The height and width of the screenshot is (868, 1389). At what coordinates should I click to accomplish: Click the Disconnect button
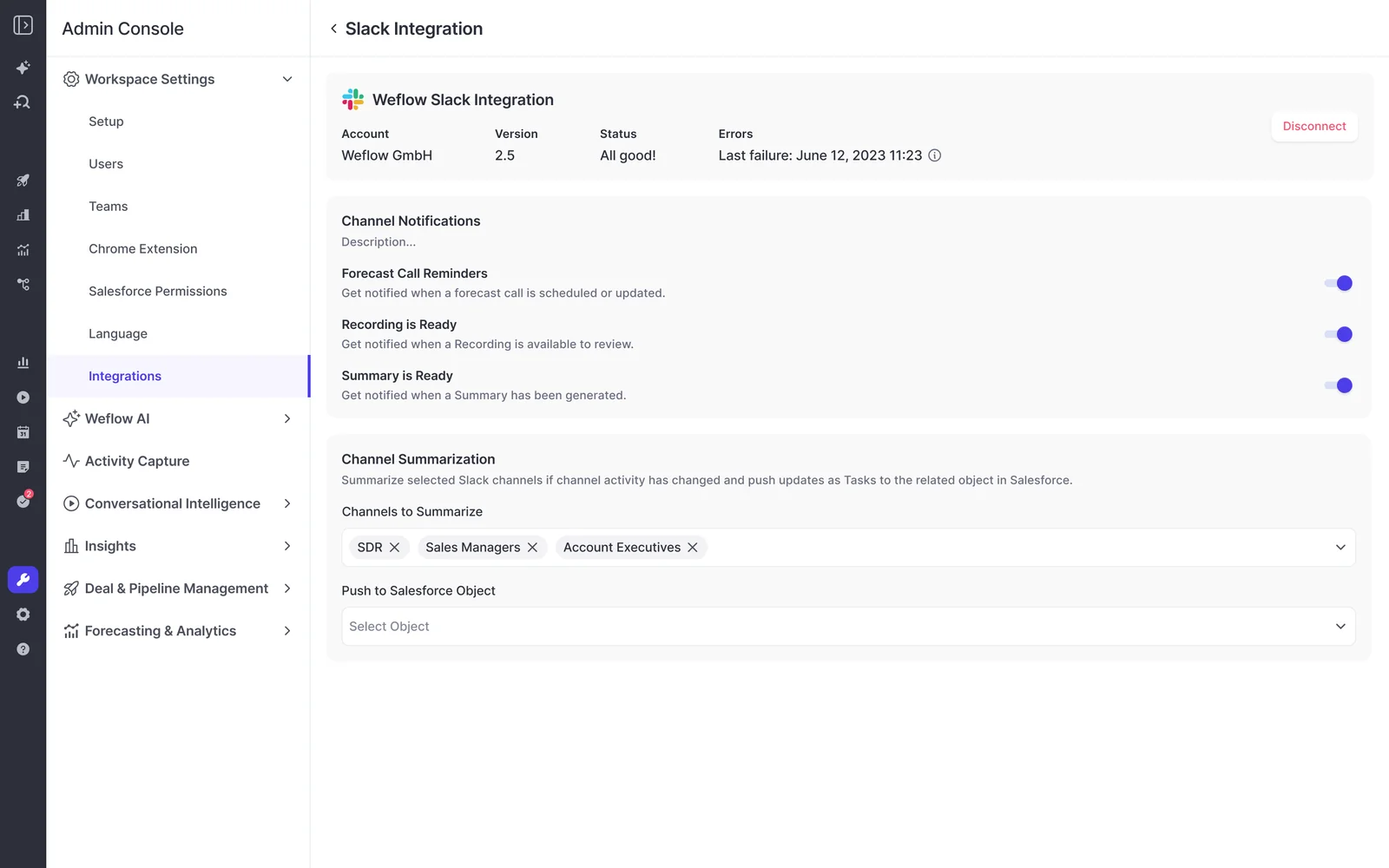(1314, 127)
